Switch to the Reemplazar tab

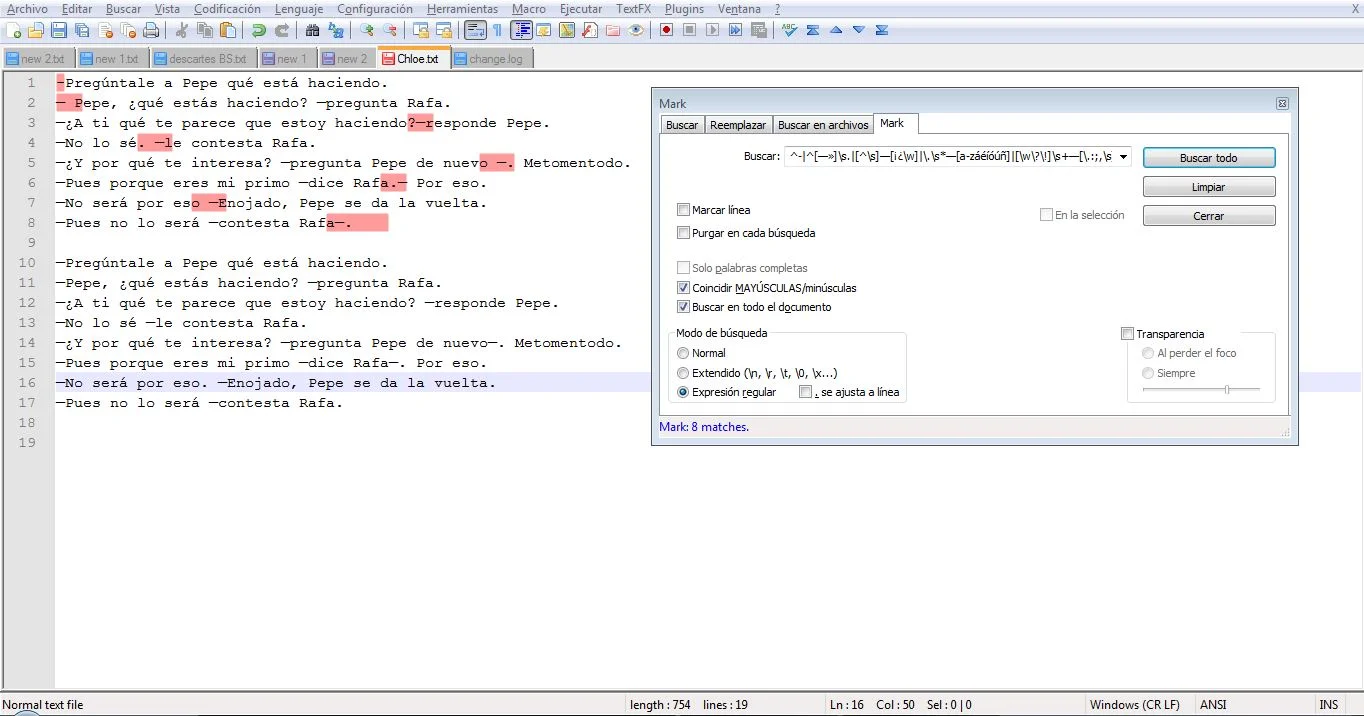[738, 125]
